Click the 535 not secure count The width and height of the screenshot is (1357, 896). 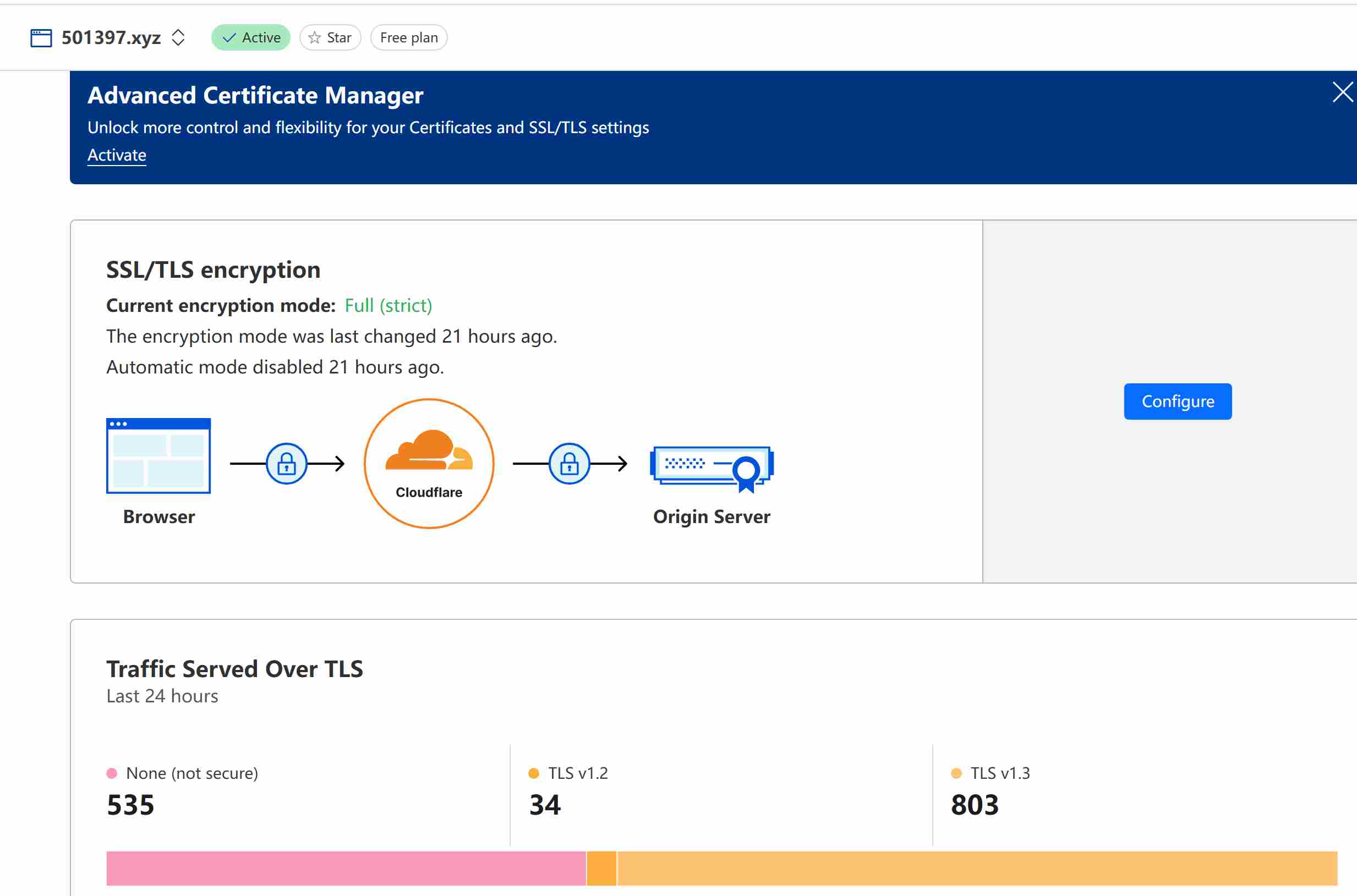(x=130, y=805)
